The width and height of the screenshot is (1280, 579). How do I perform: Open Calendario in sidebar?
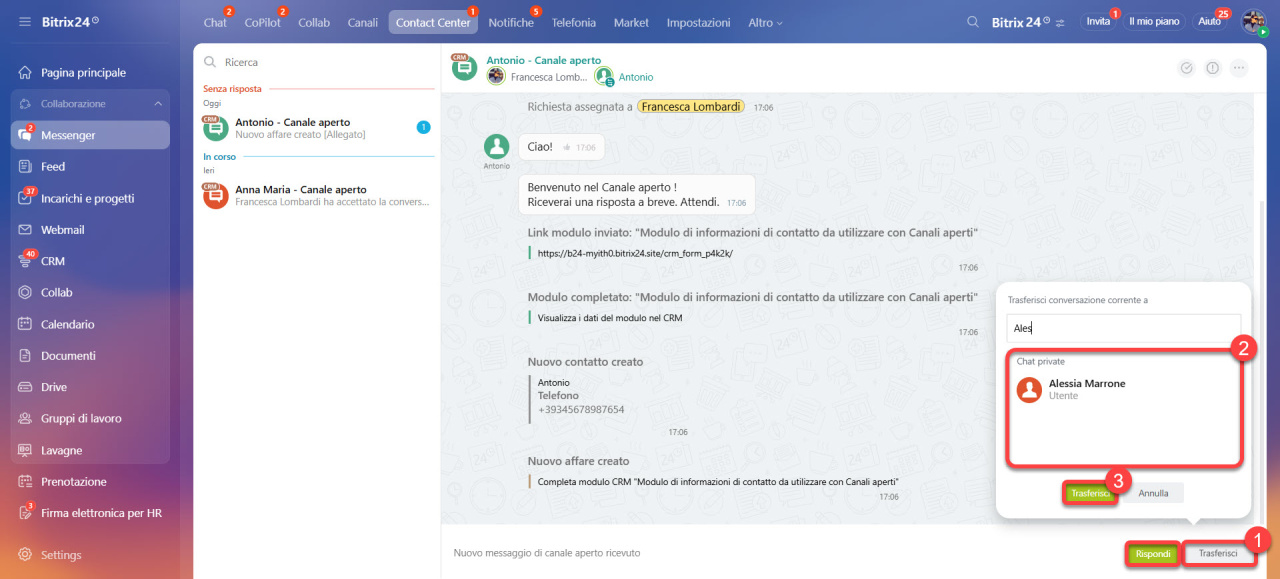coord(90,324)
